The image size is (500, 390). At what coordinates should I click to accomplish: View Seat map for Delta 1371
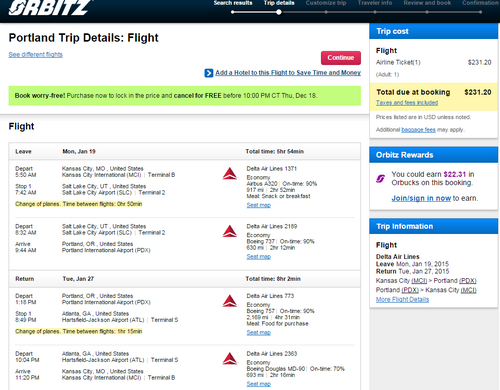click(259, 205)
